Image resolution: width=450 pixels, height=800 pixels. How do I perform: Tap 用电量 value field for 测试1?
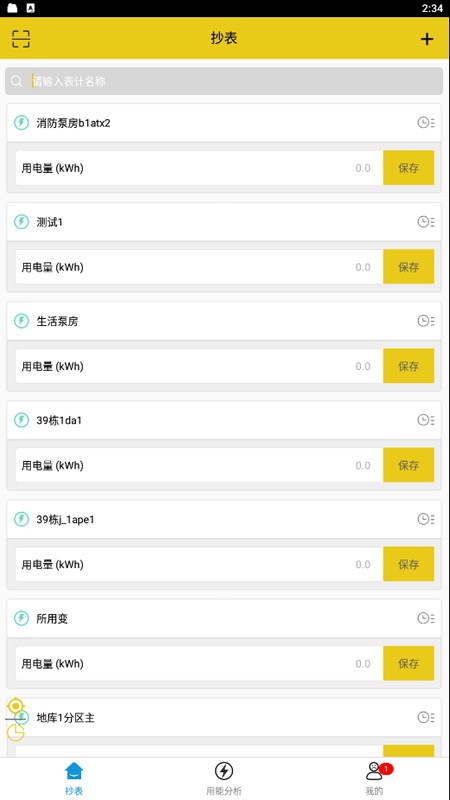click(199, 267)
